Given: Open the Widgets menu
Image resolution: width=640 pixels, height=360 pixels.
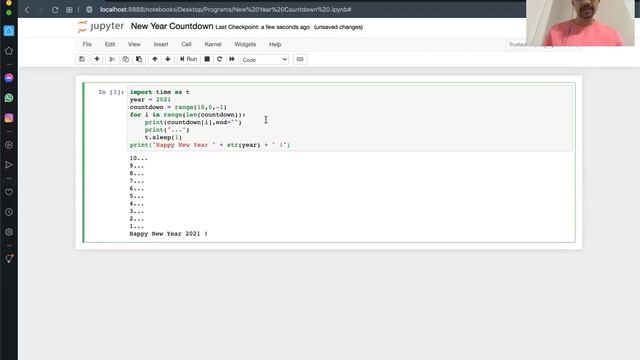Looking at the screenshot, I should coord(245,44).
